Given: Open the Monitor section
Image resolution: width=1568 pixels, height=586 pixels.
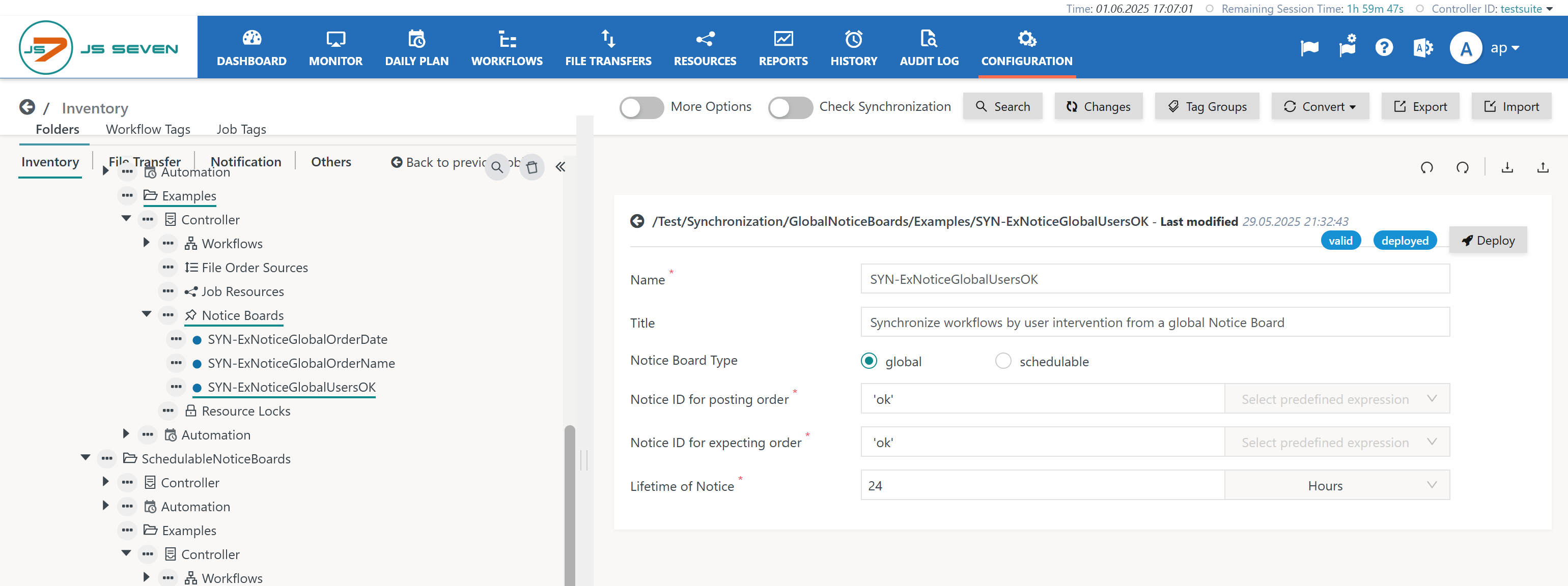Looking at the screenshot, I should (335, 48).
